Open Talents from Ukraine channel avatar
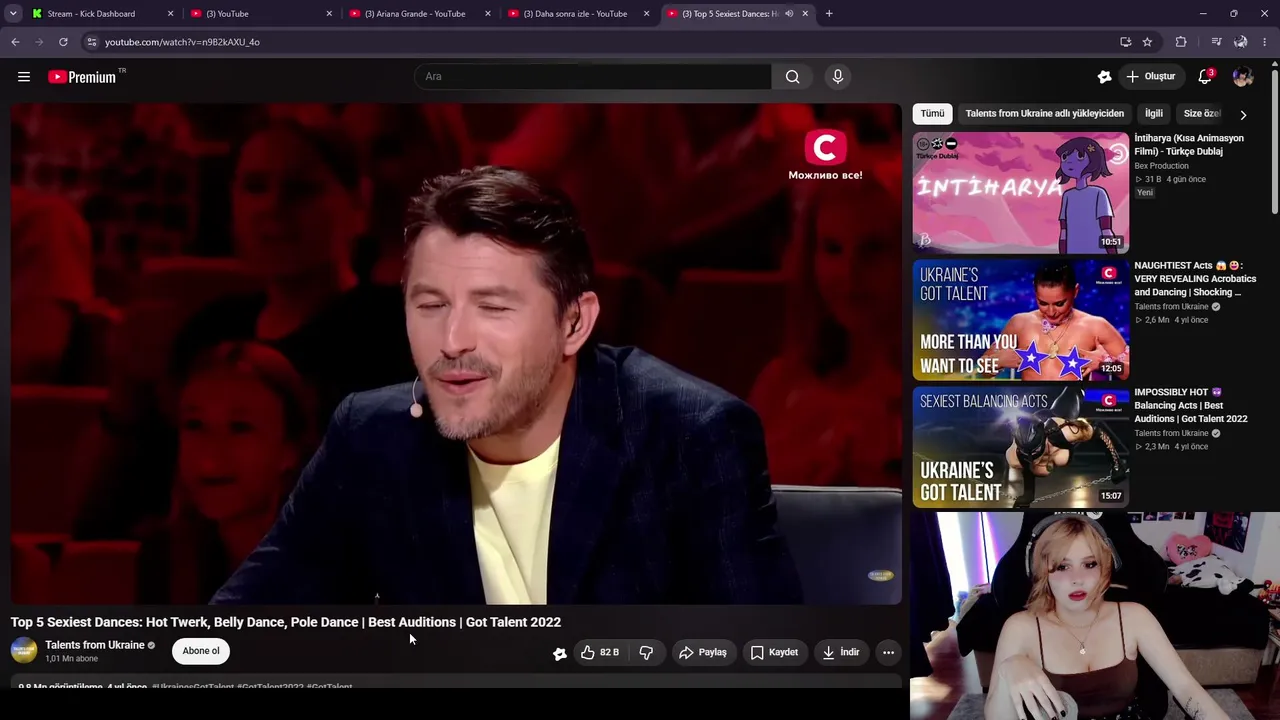Screen dimensions: 1280x720 pyautogui.click(x=24, y=651)
